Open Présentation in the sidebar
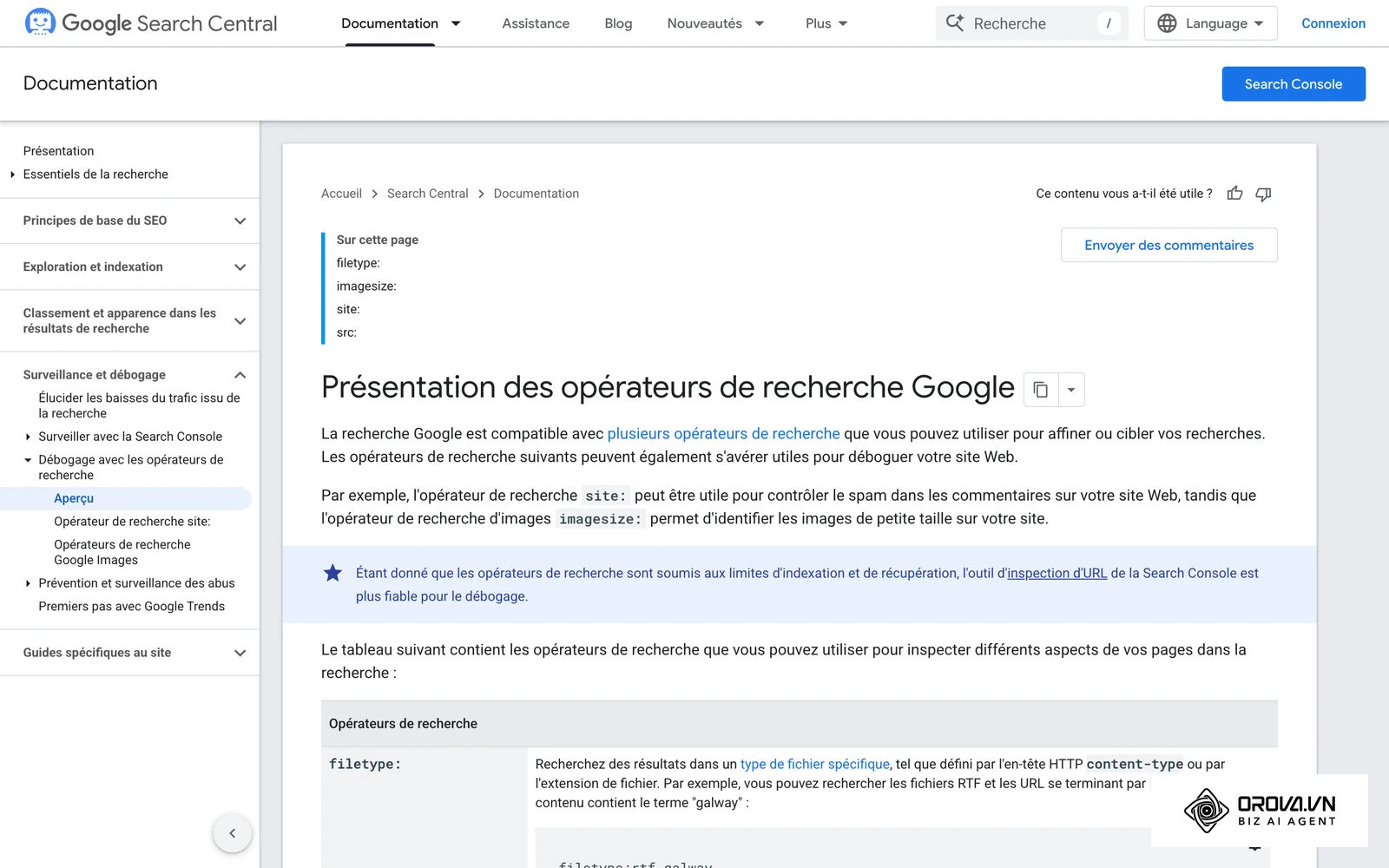The image size is (1389, 868). tap(58, 151)
